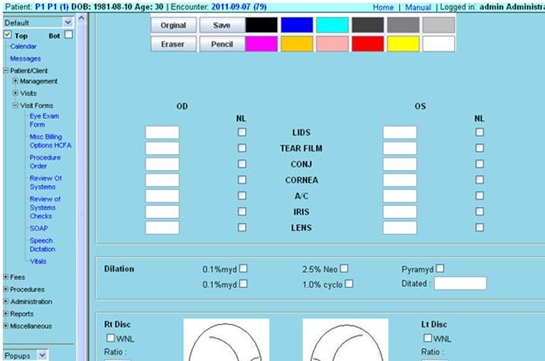The width and height of the screenshot is (545, 361).
Task: Check OS NL for LENS
Action: (480, 227)
